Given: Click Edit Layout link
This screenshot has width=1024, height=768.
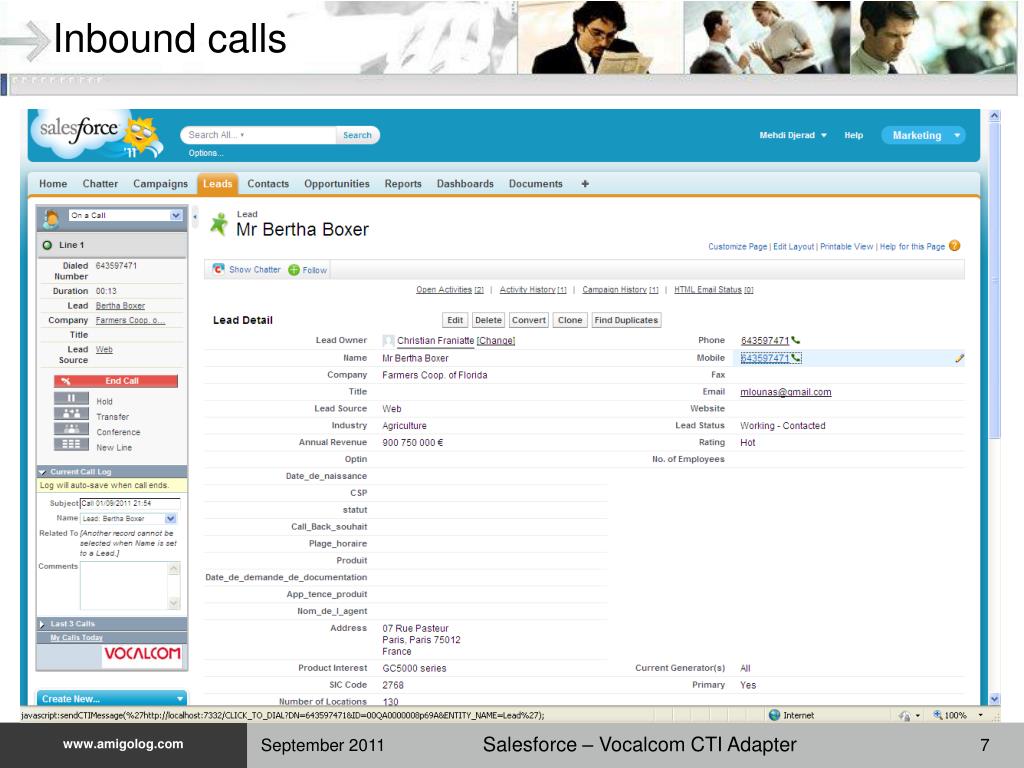Looking at the screenshot, I should [793, 246].
